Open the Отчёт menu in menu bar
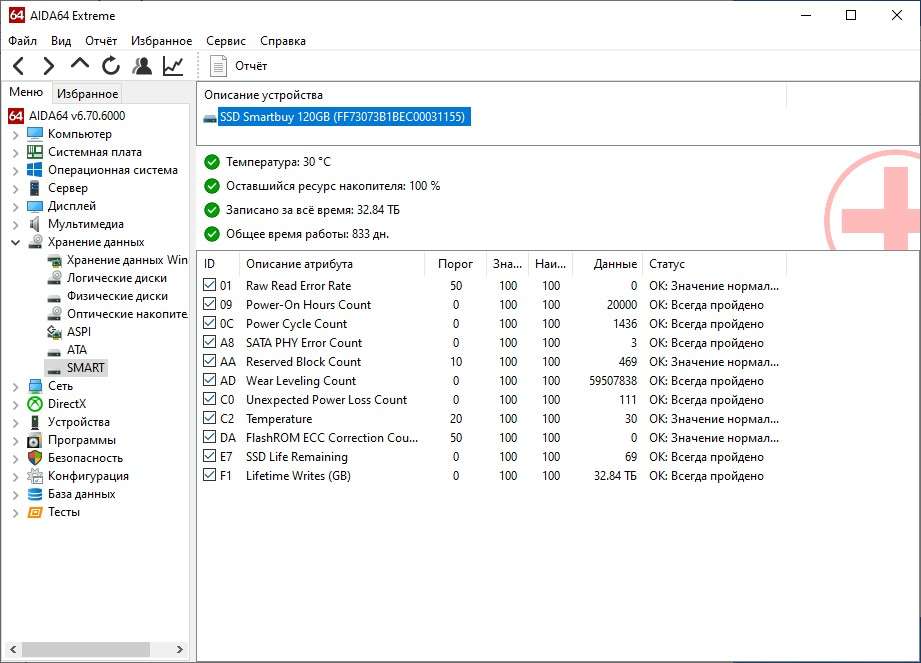Viewport: 921px width, 663px height. point(101,41)
